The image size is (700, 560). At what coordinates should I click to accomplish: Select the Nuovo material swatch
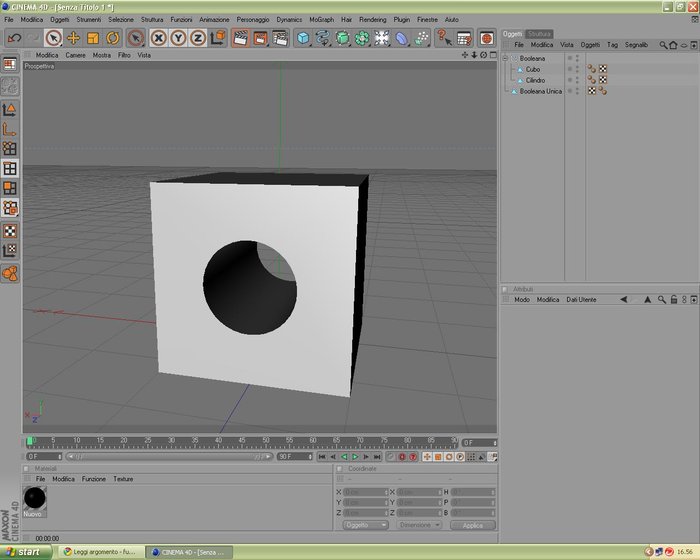pyautogui.click(x=34, y=501)
